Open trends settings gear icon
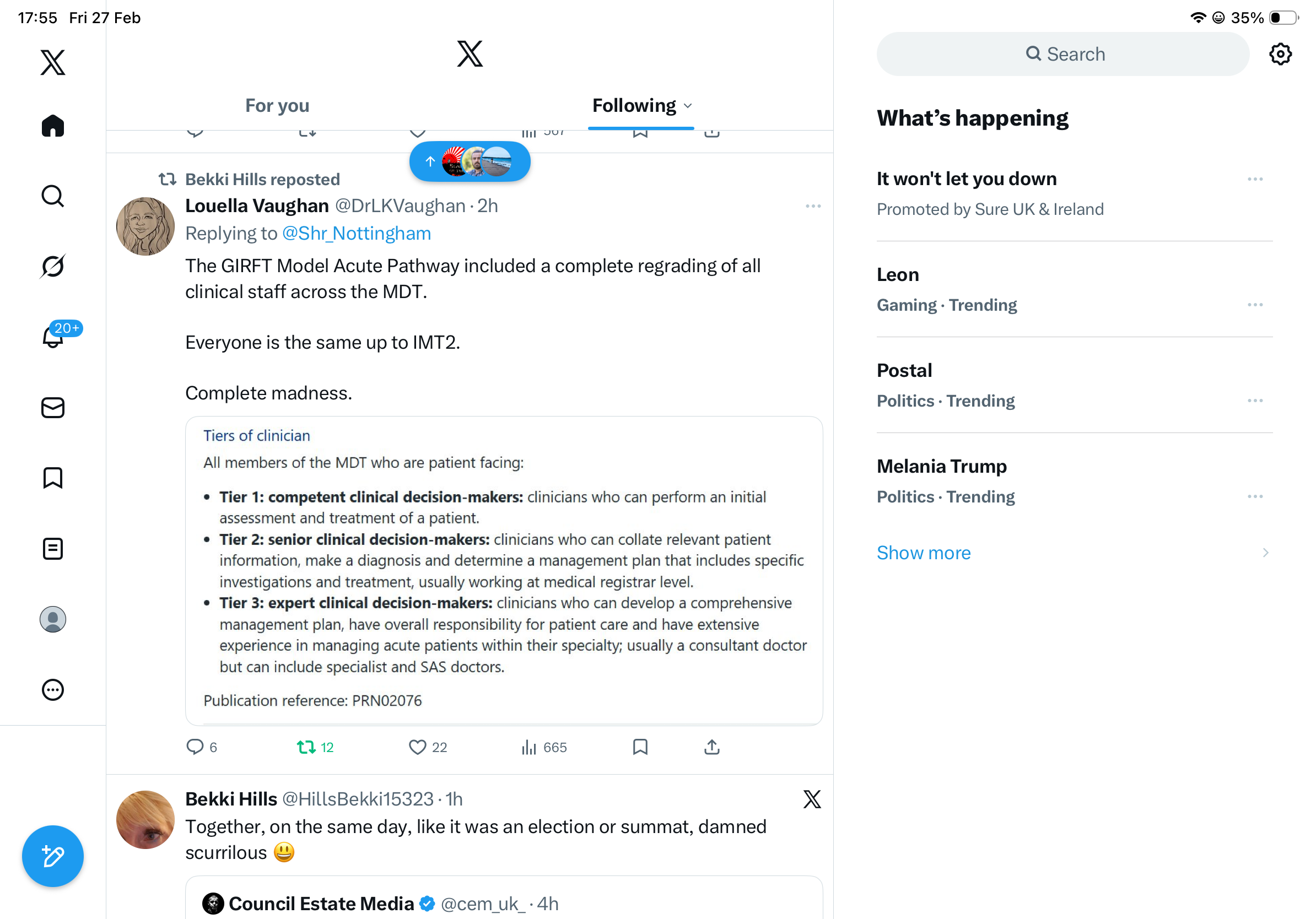 [x=1281, y=55]
